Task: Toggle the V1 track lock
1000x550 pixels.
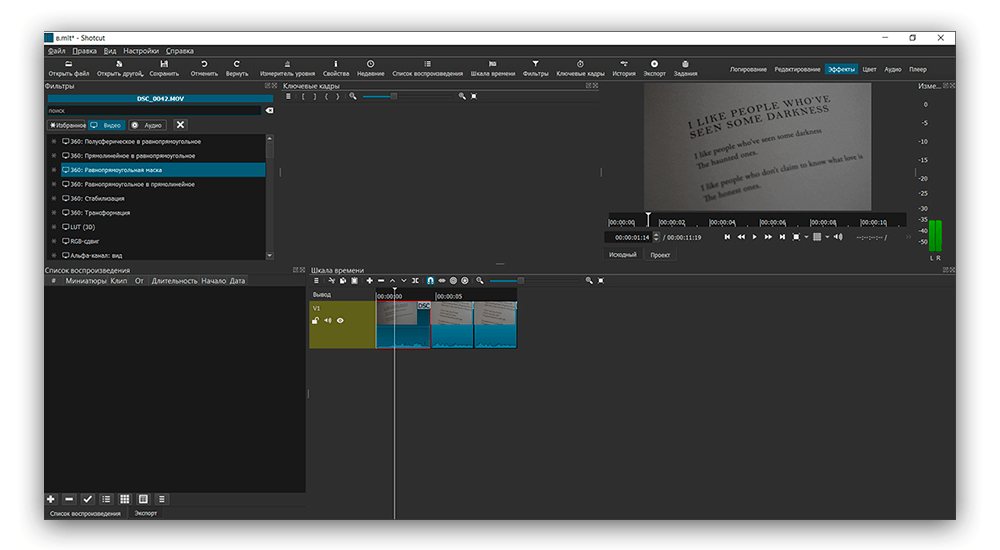Action: click(x=316, y=321)
